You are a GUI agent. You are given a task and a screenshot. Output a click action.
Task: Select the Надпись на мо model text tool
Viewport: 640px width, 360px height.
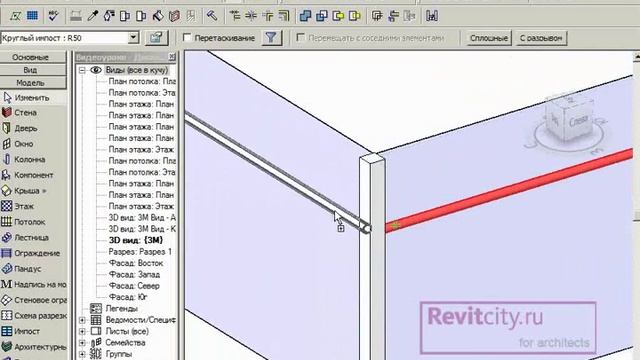point(33,284)
